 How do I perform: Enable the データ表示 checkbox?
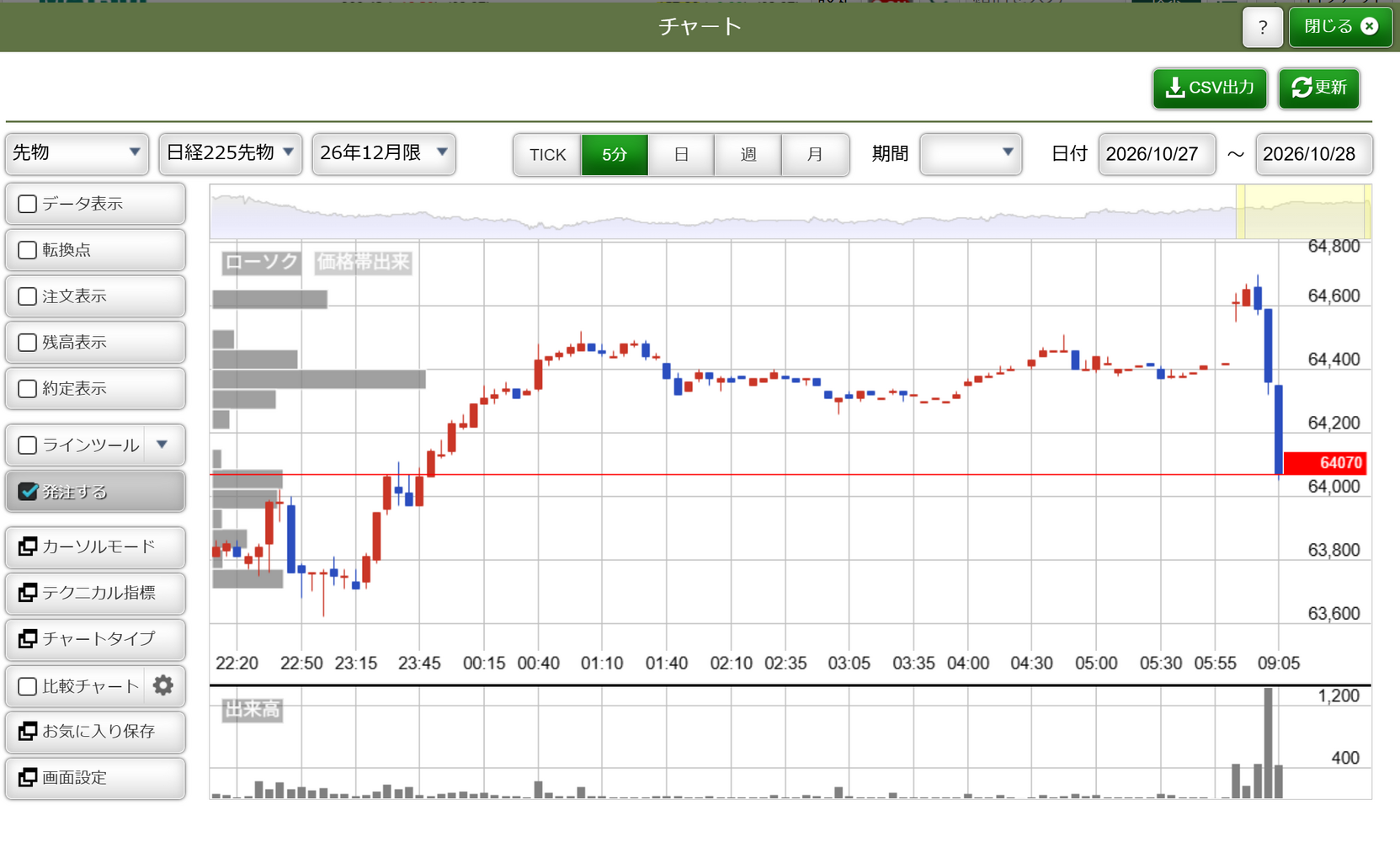(28, 204)
